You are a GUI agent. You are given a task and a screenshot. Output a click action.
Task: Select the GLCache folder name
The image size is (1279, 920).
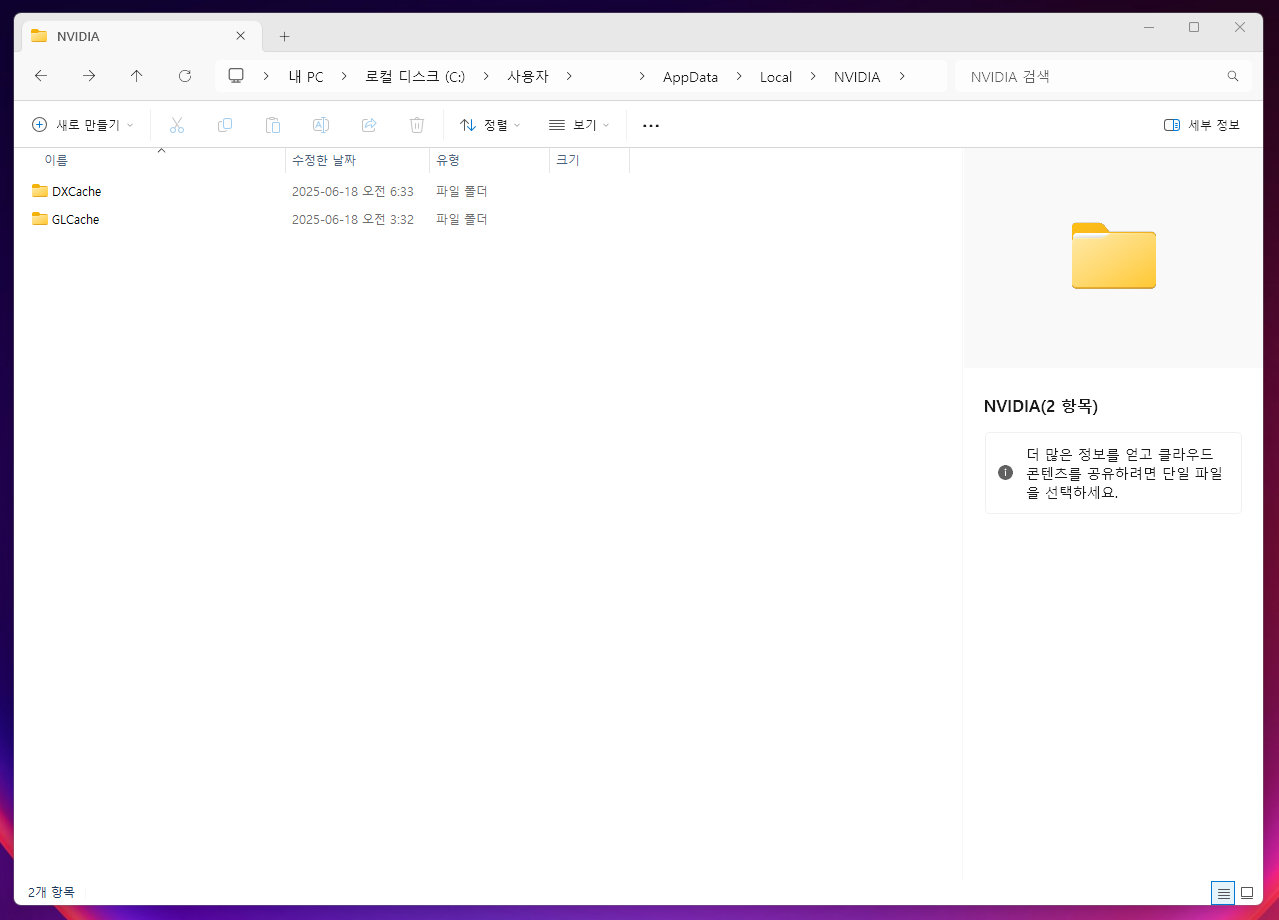click(x=76, y=219)
